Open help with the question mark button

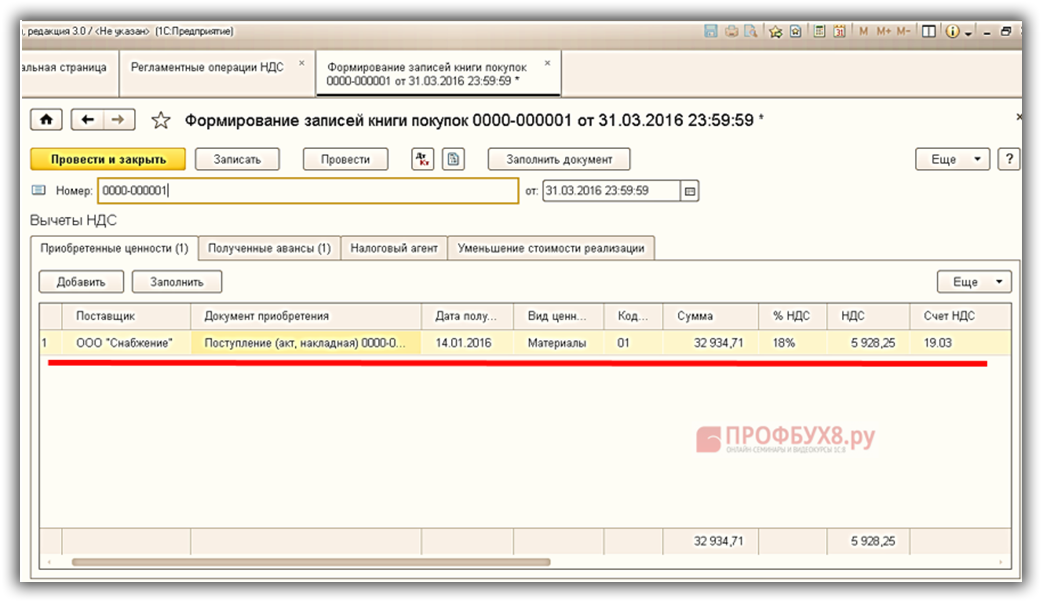point(1009,159)
